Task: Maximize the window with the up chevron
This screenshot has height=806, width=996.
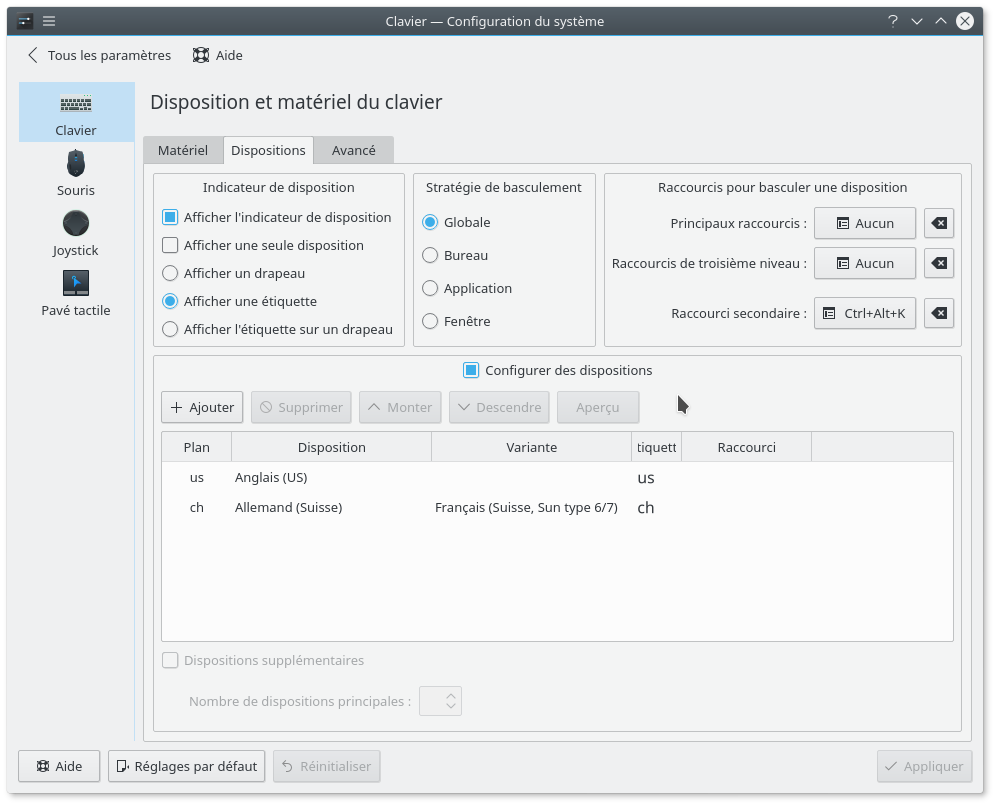Action: (941, 21)
